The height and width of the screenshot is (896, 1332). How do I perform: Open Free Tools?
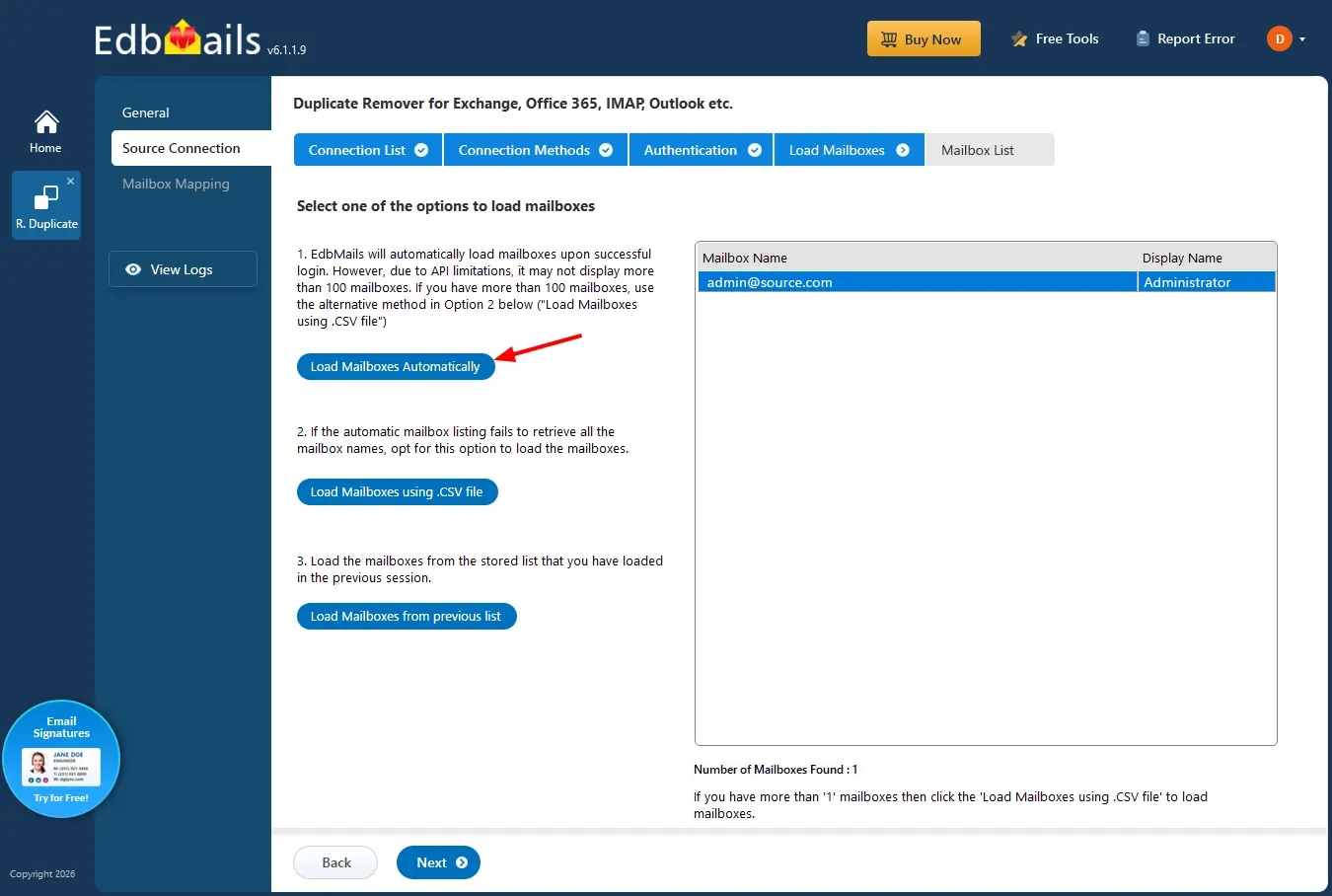coord(1055,39)
